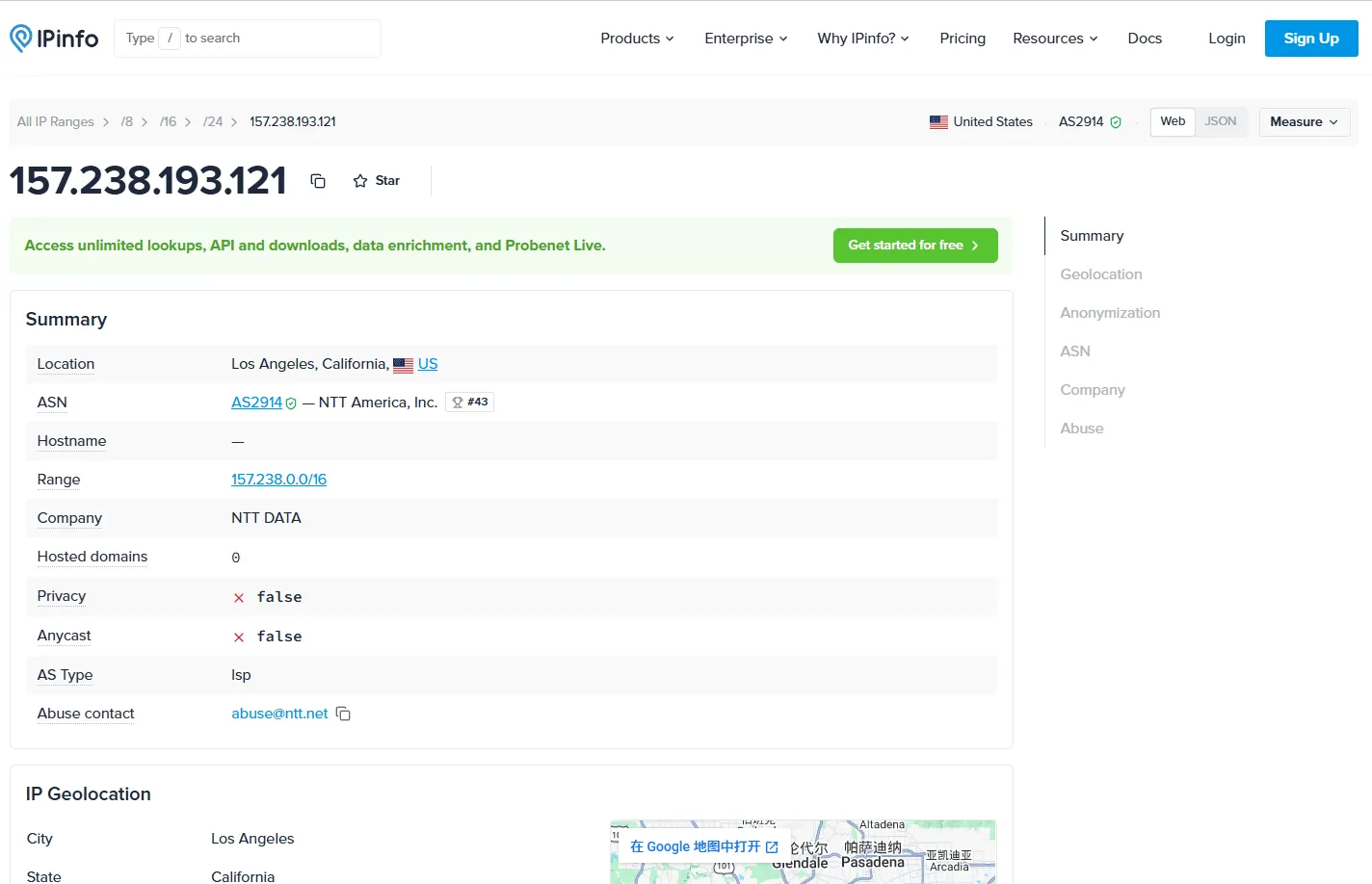Click the IPinfo logo
The image size is (1372, 884).
coord(54,39)
